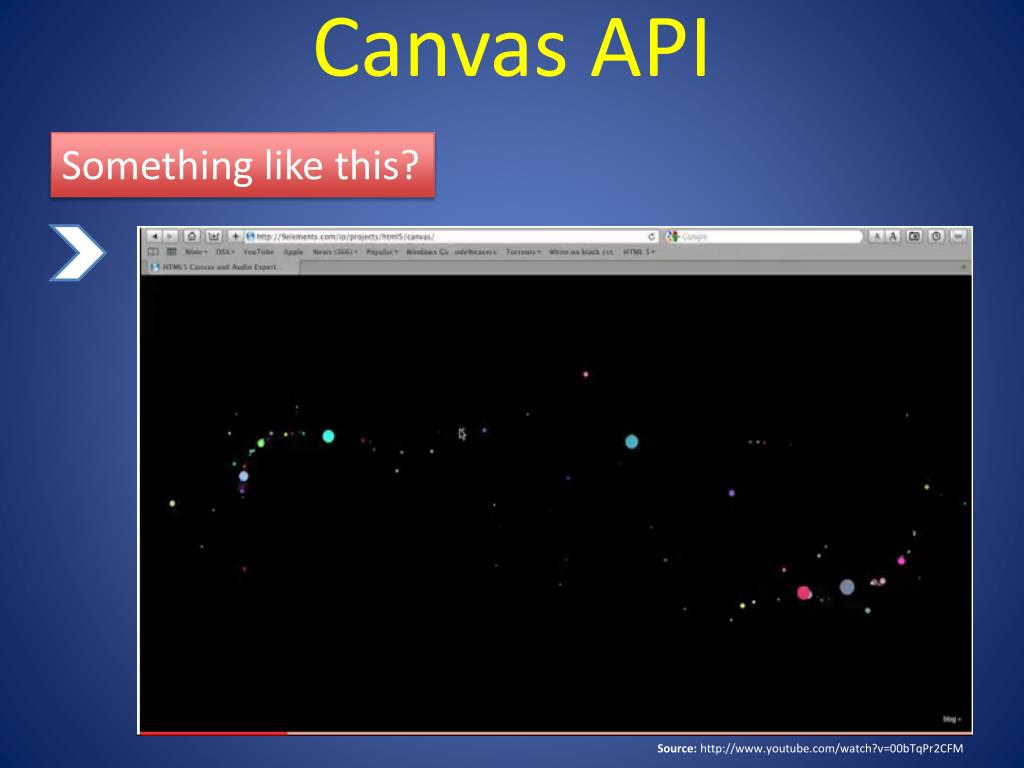Image resolution: width=1024 pixels, height=768 pixels.
Task: Open the YouTube source URL link
Action: 831,748
